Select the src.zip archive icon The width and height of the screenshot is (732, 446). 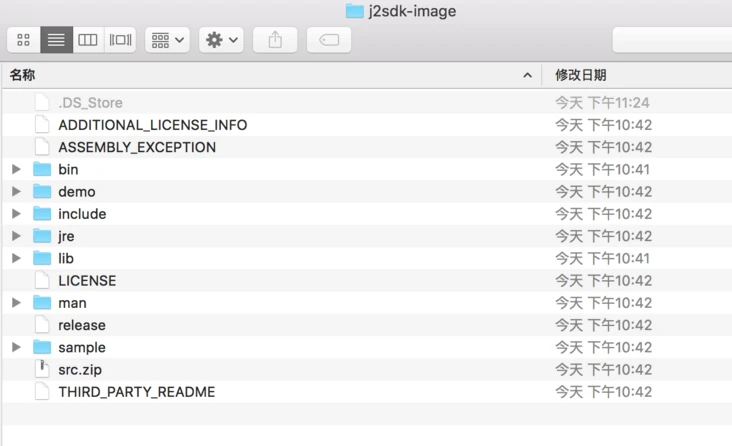pyautogui.click(x=42, y=369)
